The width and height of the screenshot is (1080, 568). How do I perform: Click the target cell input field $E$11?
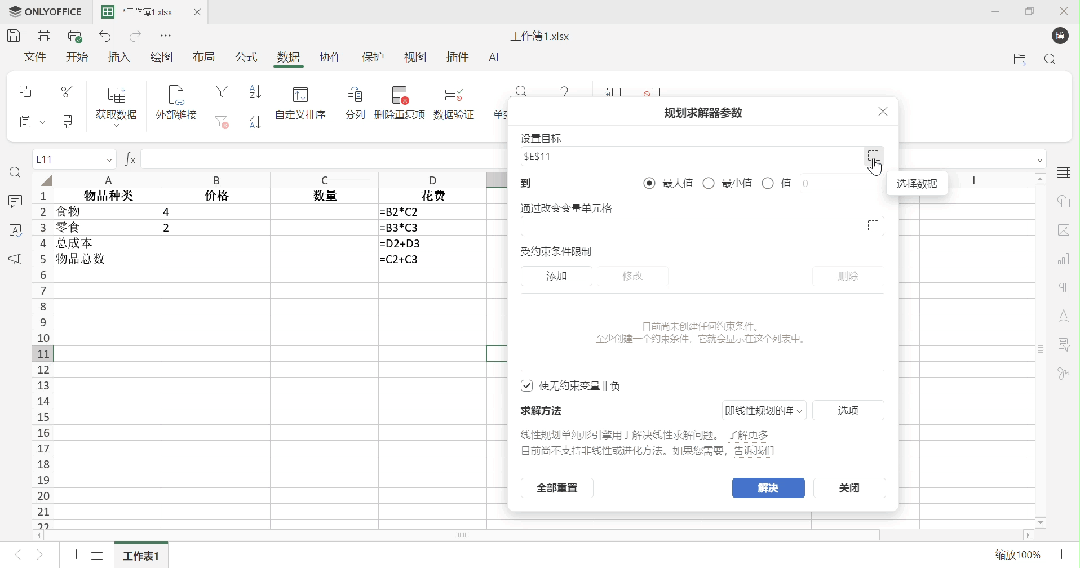(x=692, y=157)
